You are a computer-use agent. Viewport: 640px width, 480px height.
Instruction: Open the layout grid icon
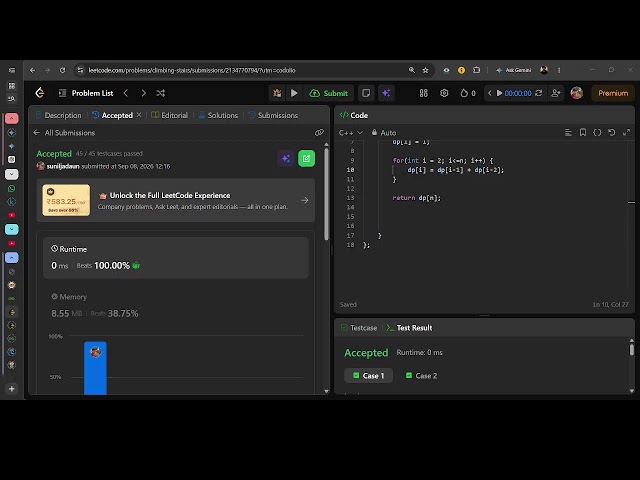pyautogui.click(x=424, y=93)
